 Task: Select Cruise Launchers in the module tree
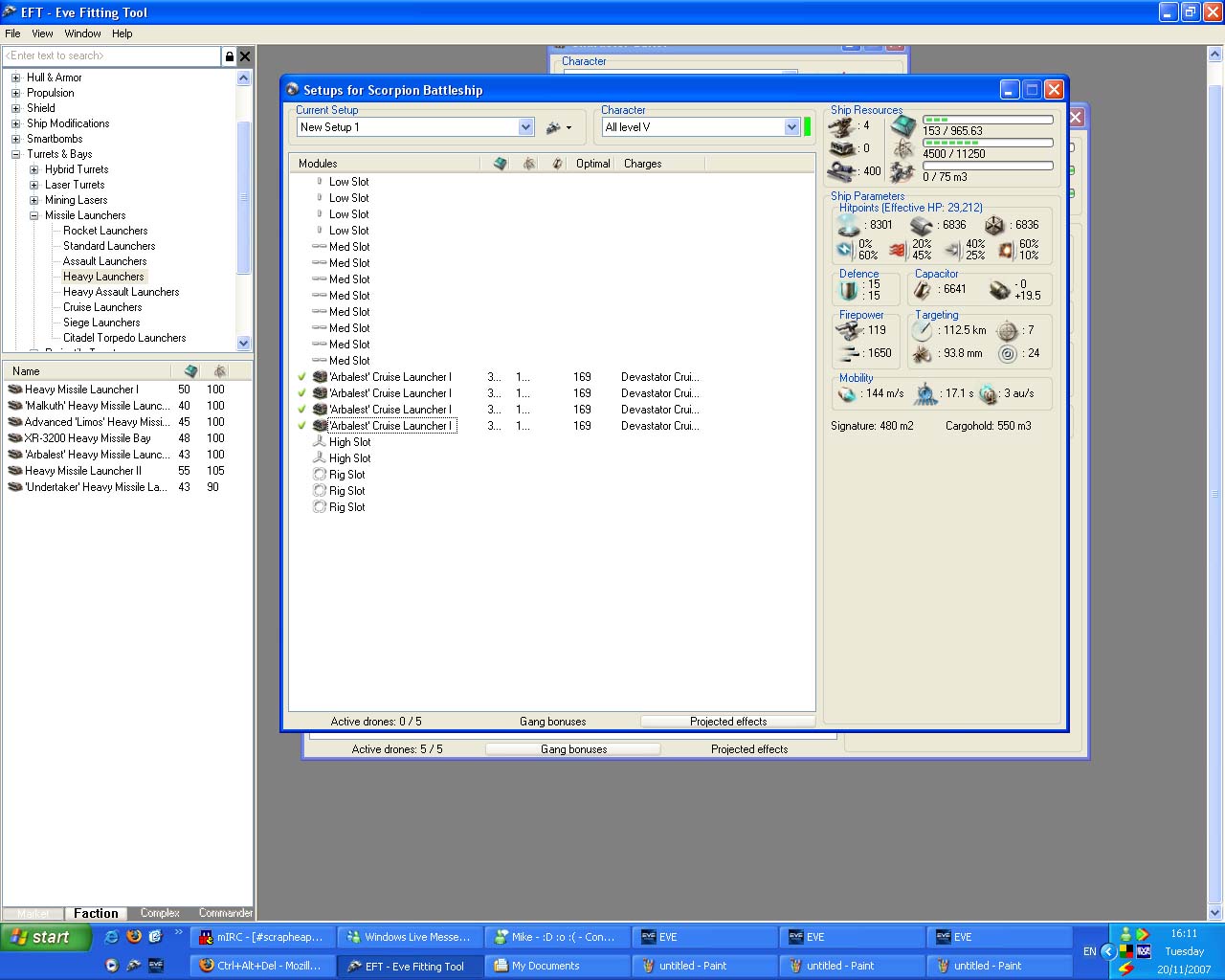102,307
